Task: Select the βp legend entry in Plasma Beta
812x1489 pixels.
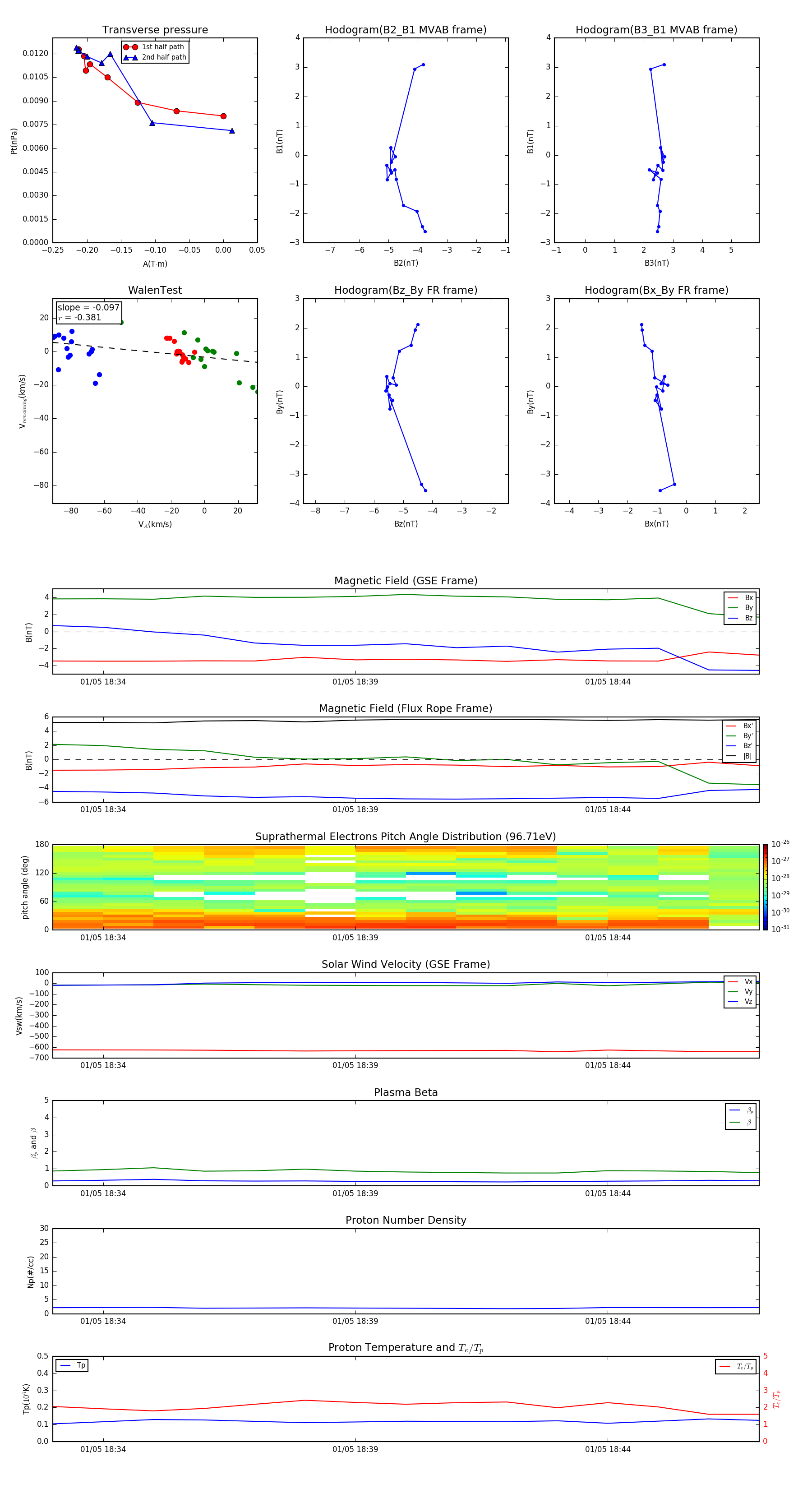Action: (x=741, y=1110)
